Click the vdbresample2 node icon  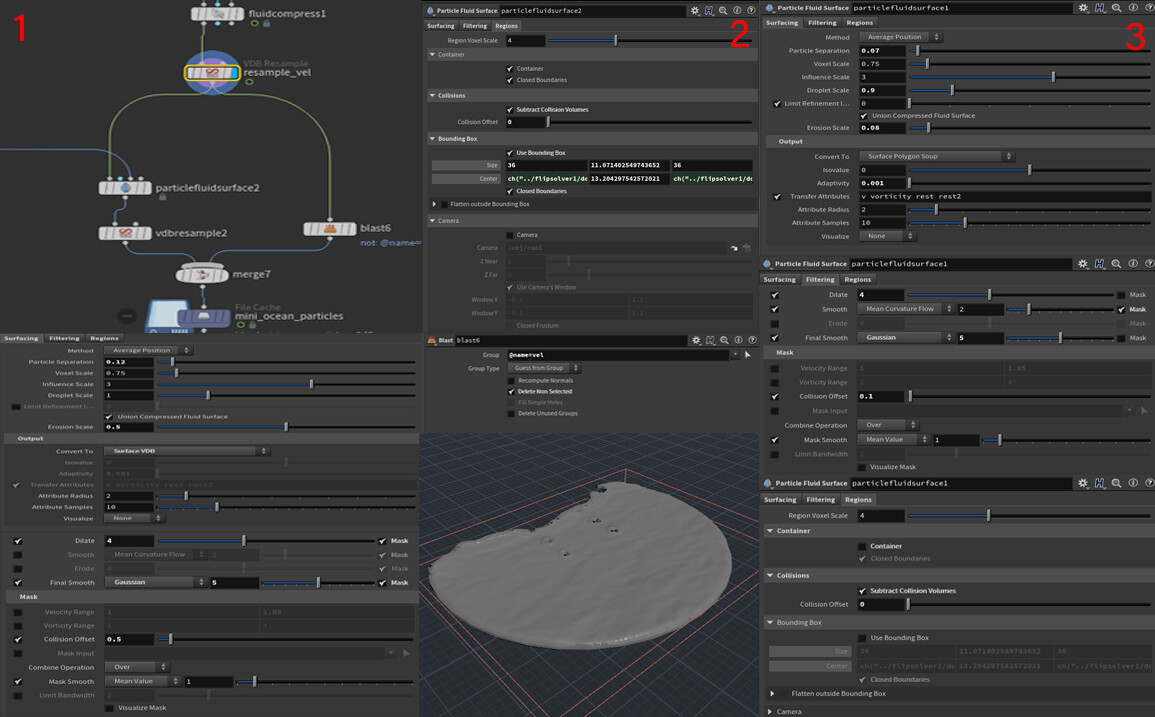126,233
